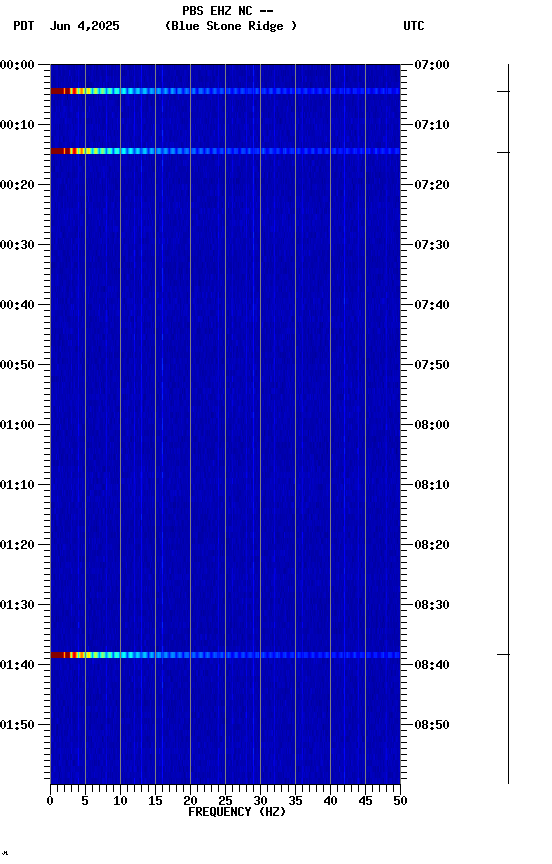Screen dimensions: 552x864
Task: Click the 01:50 PDT time label
Action: pos(17,725)
